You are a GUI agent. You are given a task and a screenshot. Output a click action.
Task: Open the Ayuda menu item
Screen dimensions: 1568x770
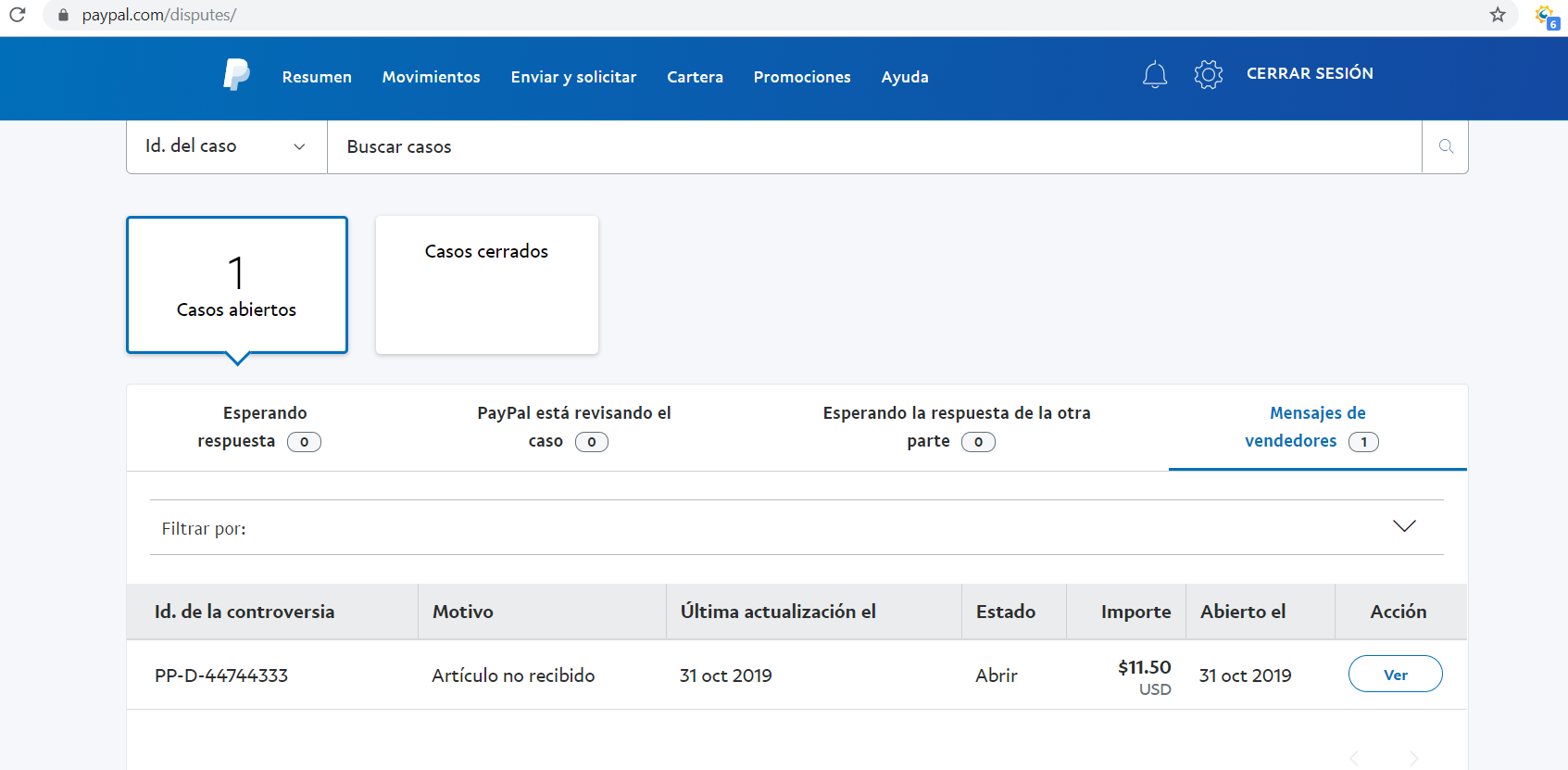point(905,77)
